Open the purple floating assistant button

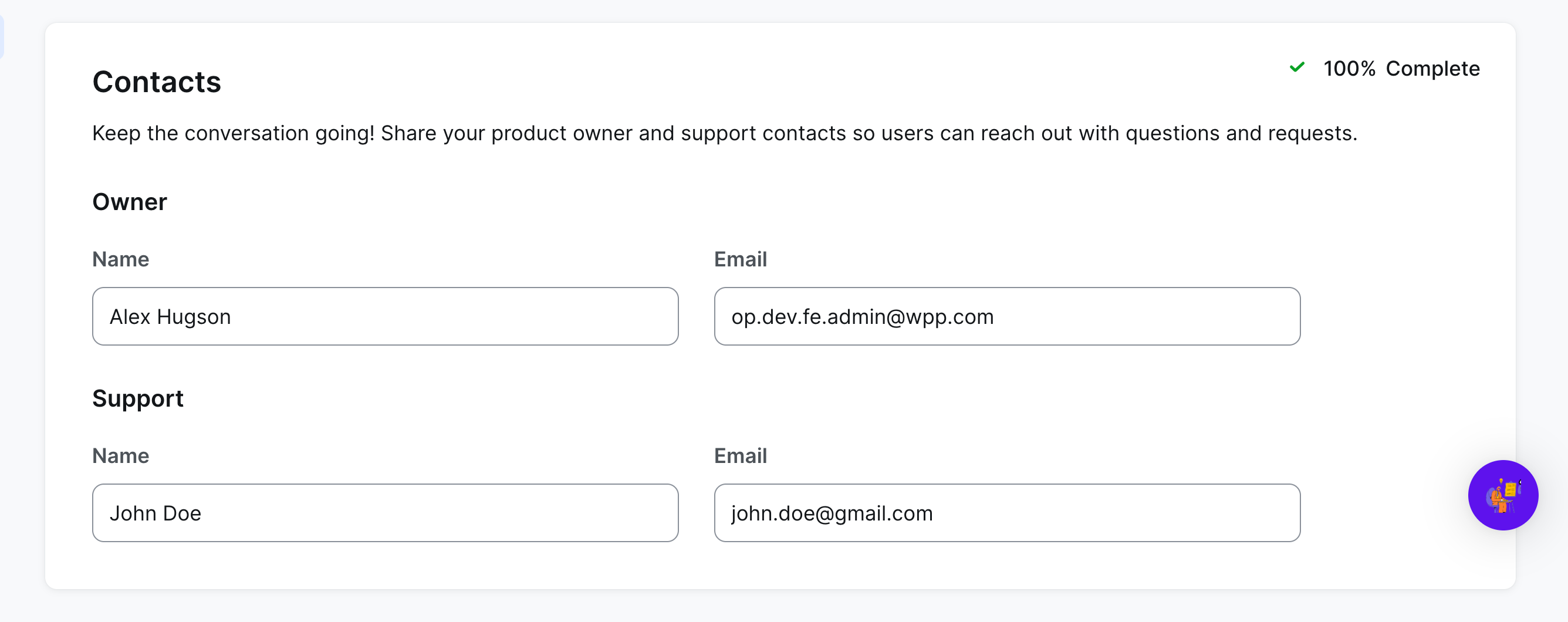click(1502, 495)
